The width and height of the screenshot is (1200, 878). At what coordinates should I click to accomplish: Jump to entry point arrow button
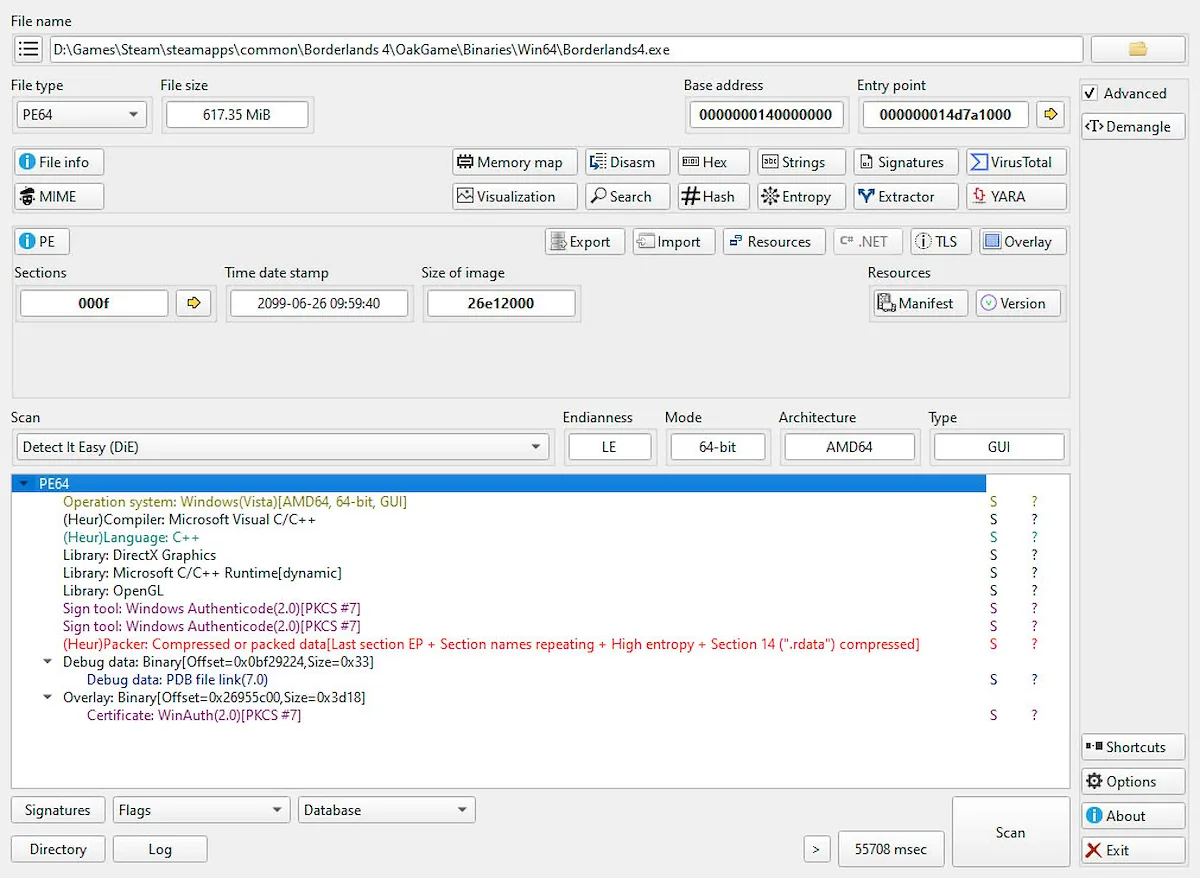[x=1050, y=114]
